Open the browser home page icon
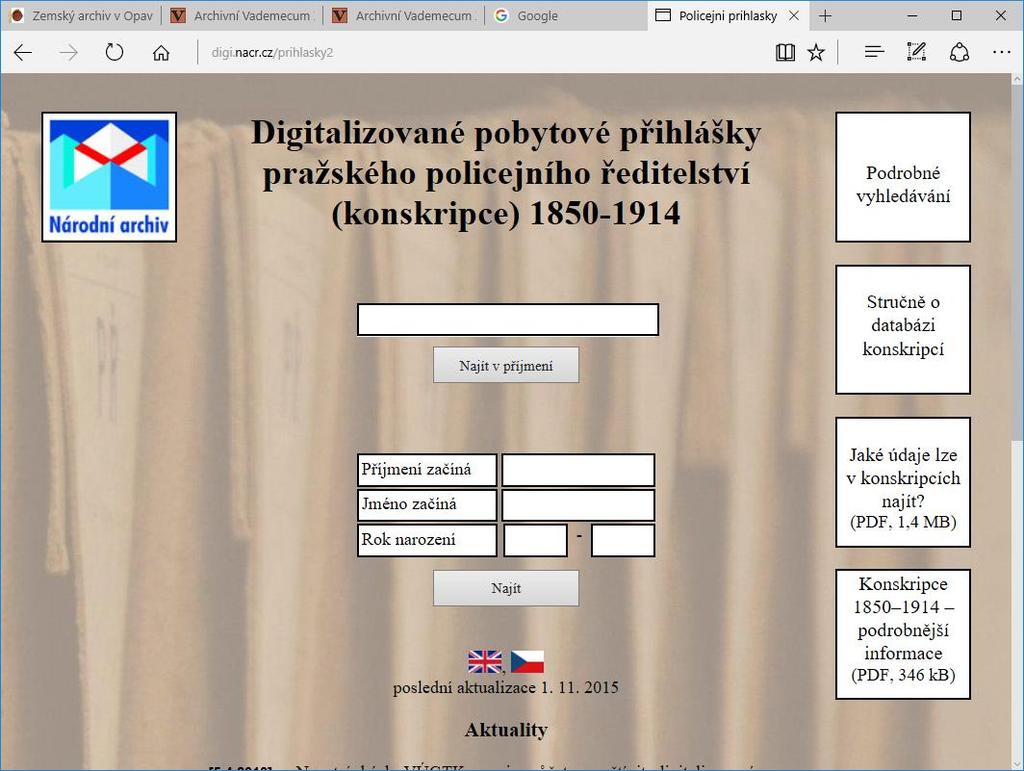Viewport: 1024px width, 771px height. tap(161, 52)
